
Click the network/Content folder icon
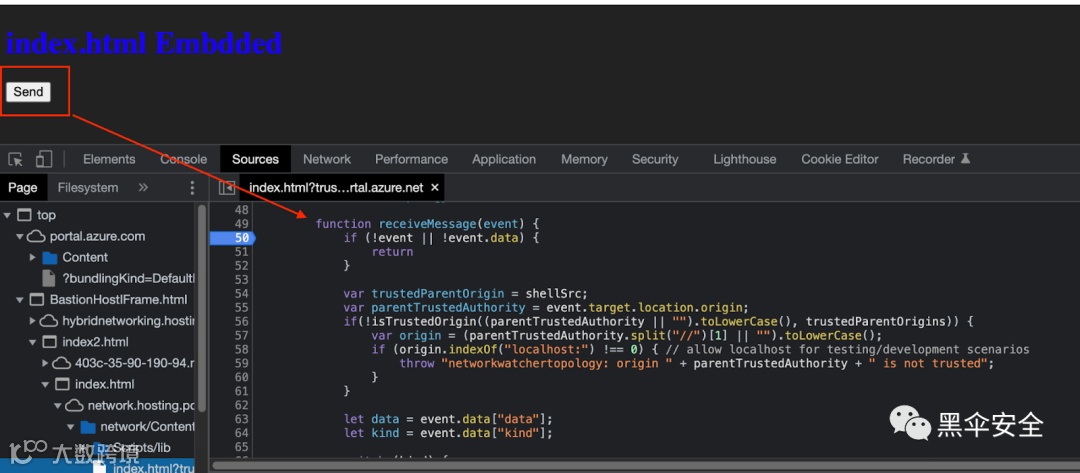[87, 427]
